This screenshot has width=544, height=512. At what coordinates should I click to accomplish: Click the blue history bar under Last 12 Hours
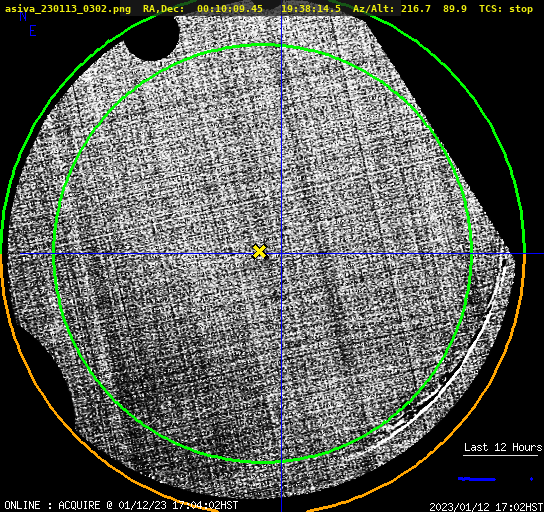477,479
